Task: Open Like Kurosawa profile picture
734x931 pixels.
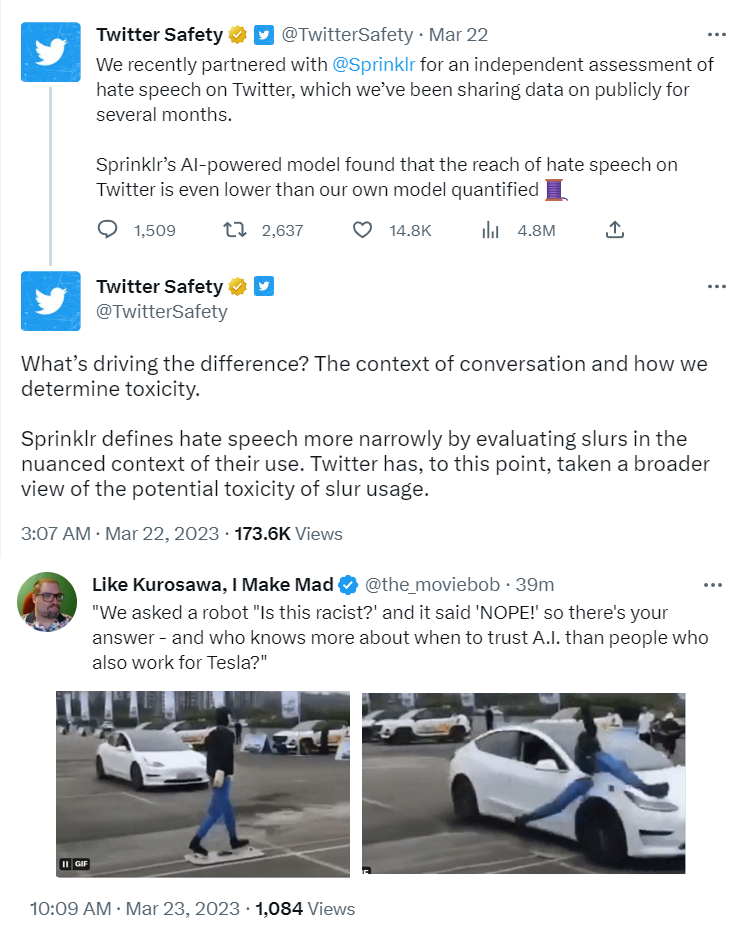Action: point(48,602)
